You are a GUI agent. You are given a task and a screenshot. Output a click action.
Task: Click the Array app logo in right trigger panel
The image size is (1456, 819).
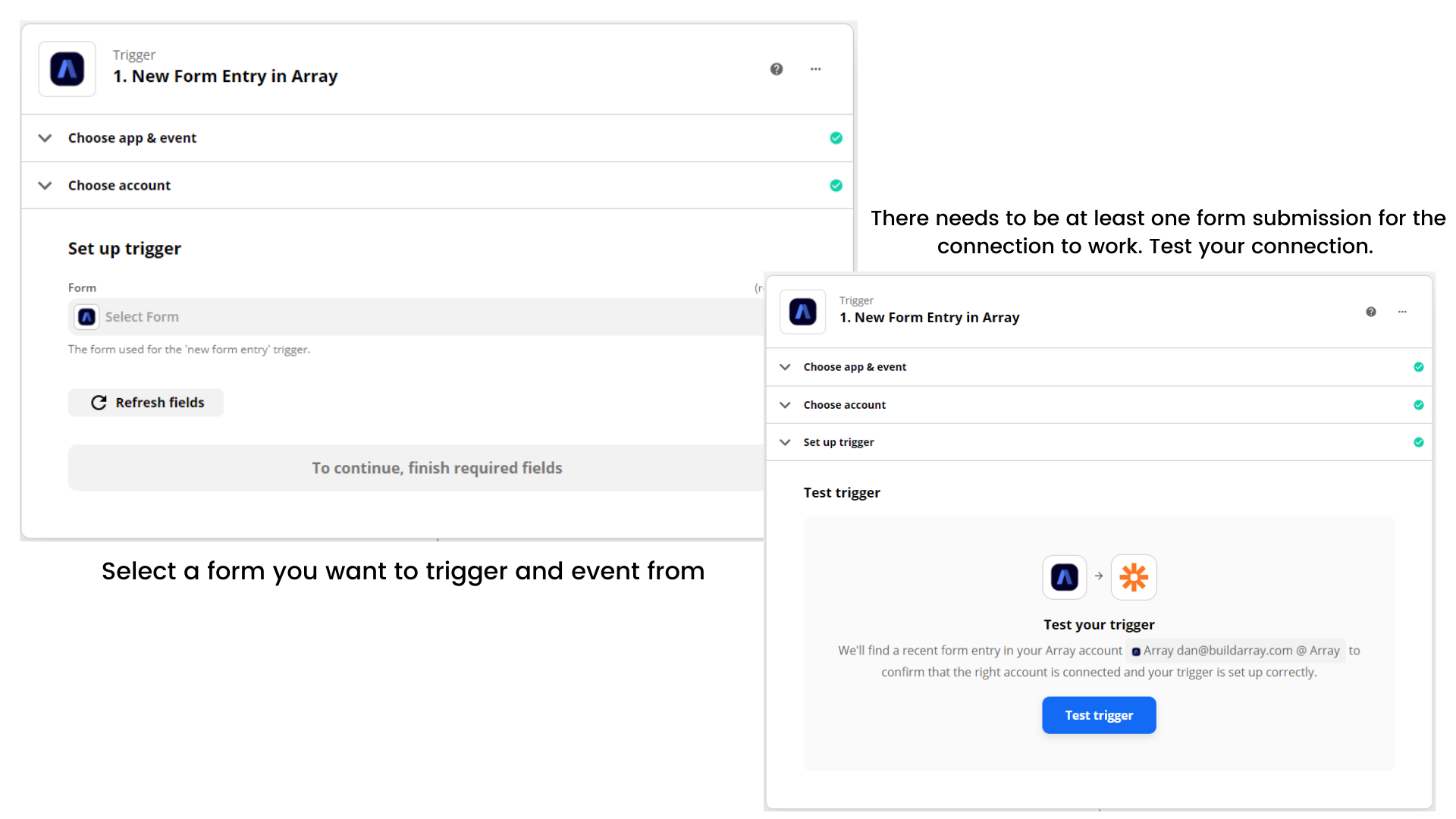[x=802, y=312]
